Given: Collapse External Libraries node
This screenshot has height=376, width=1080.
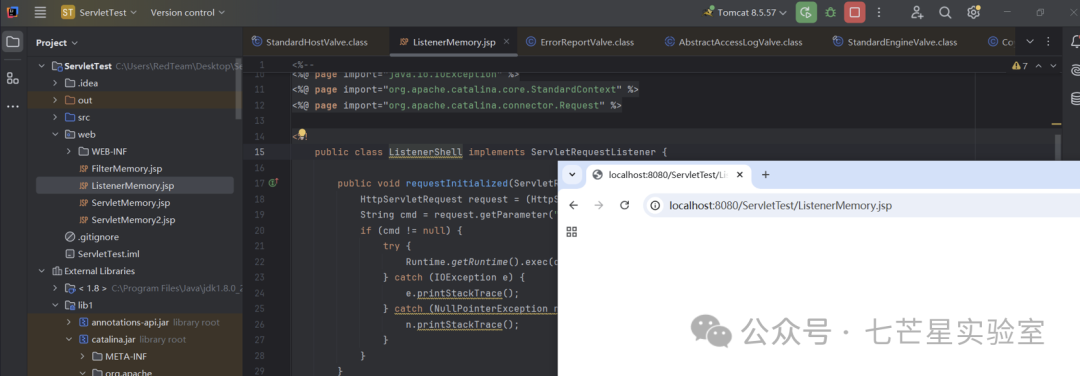Looking at the screenshot, I should click(41, 271).
